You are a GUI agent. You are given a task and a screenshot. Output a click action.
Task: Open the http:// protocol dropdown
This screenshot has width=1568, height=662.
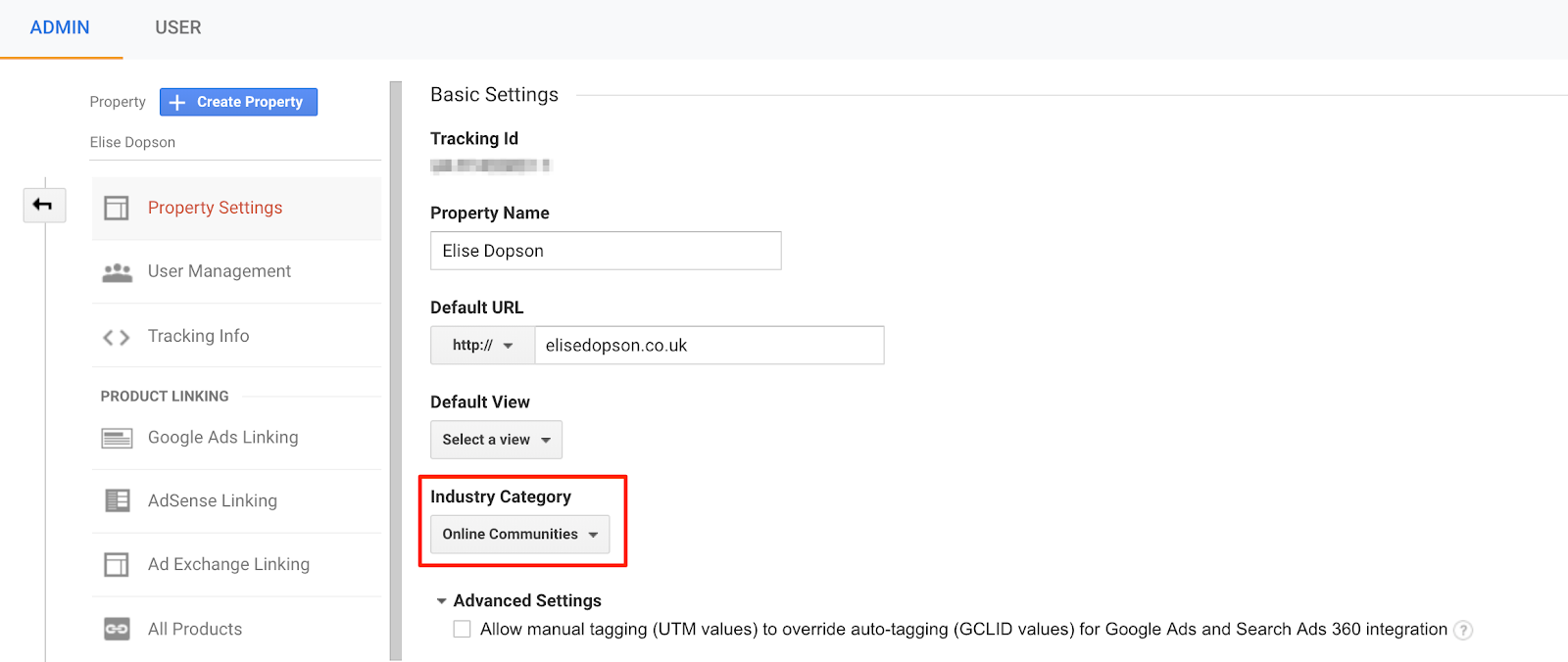click(482, 345)
